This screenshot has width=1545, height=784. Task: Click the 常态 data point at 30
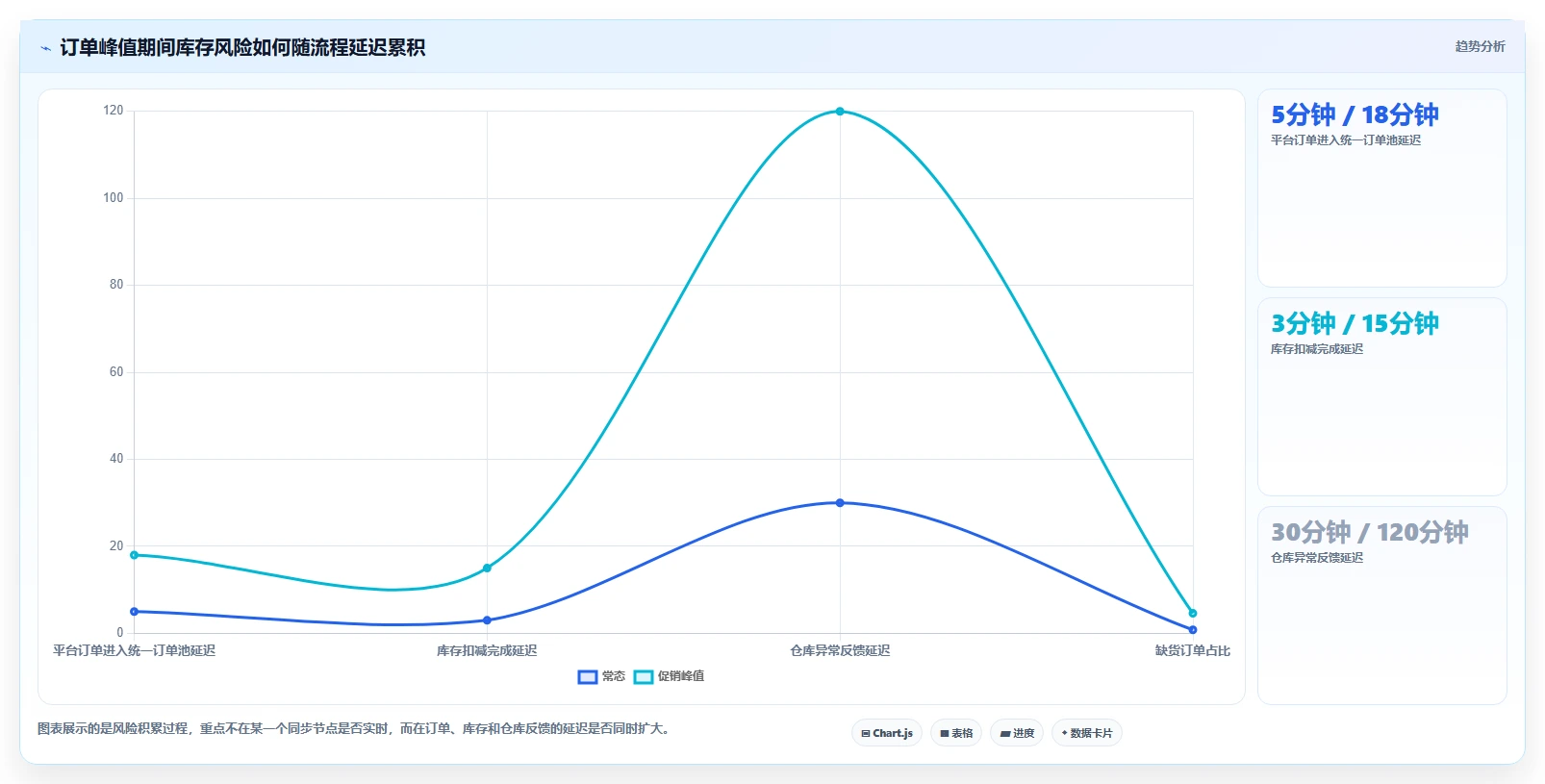point(840,503)
